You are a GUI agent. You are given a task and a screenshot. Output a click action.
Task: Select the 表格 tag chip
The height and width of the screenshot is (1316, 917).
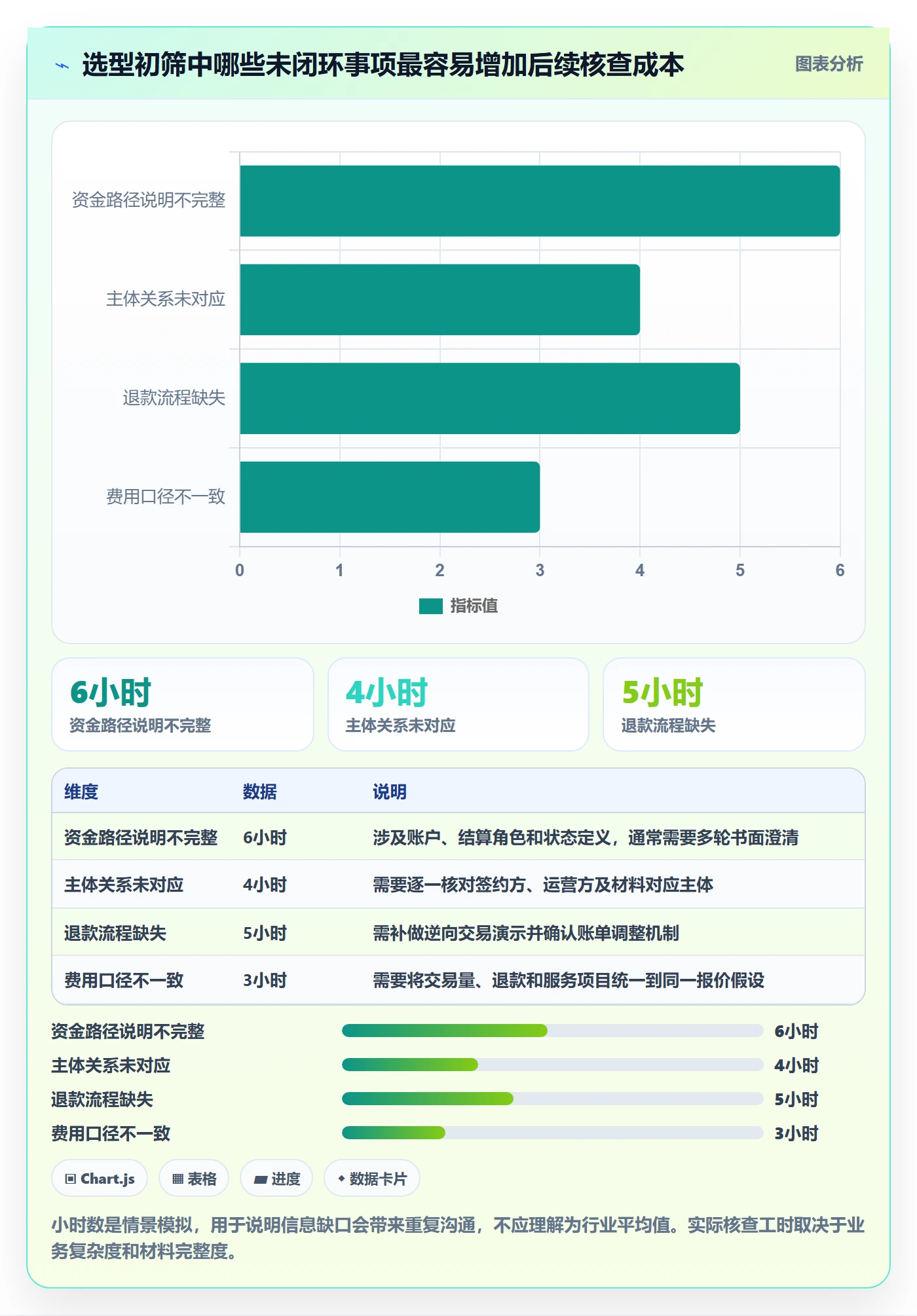[194, 1179]
